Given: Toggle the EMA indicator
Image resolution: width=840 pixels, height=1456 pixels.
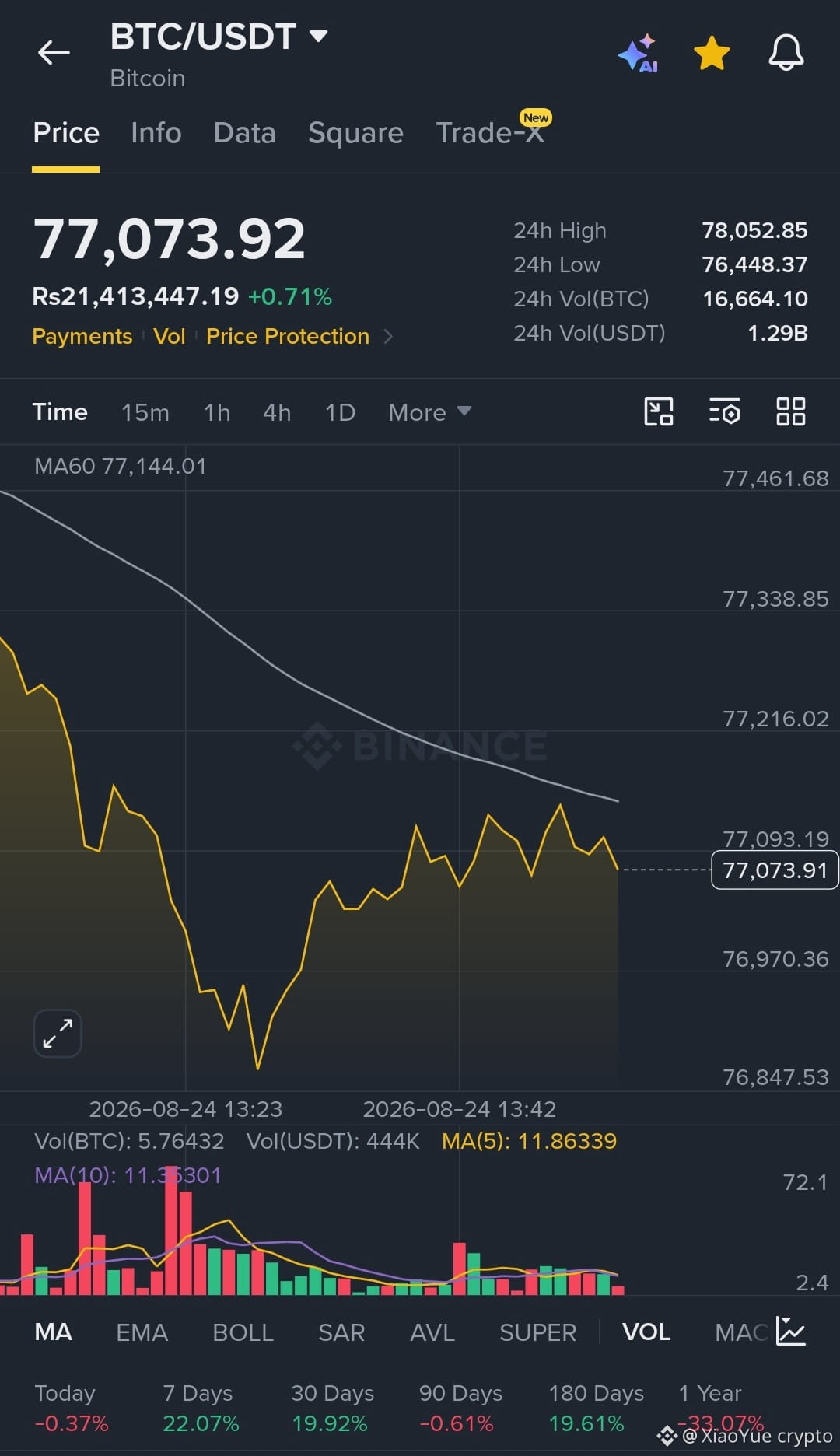Looking at the screenshot, I should [142, 1332].
